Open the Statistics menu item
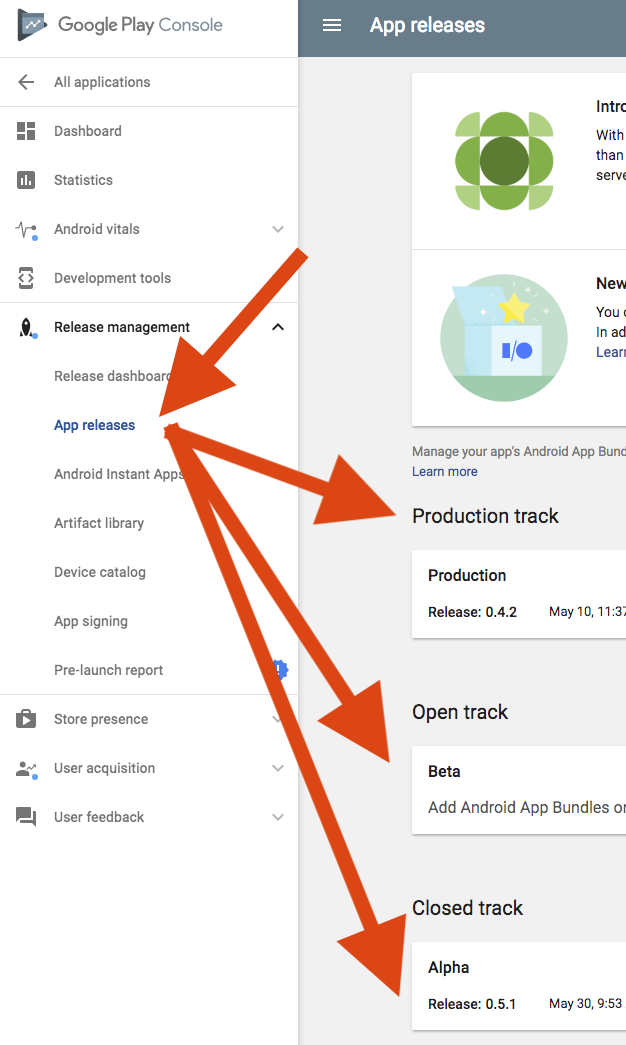 [83, 180]
